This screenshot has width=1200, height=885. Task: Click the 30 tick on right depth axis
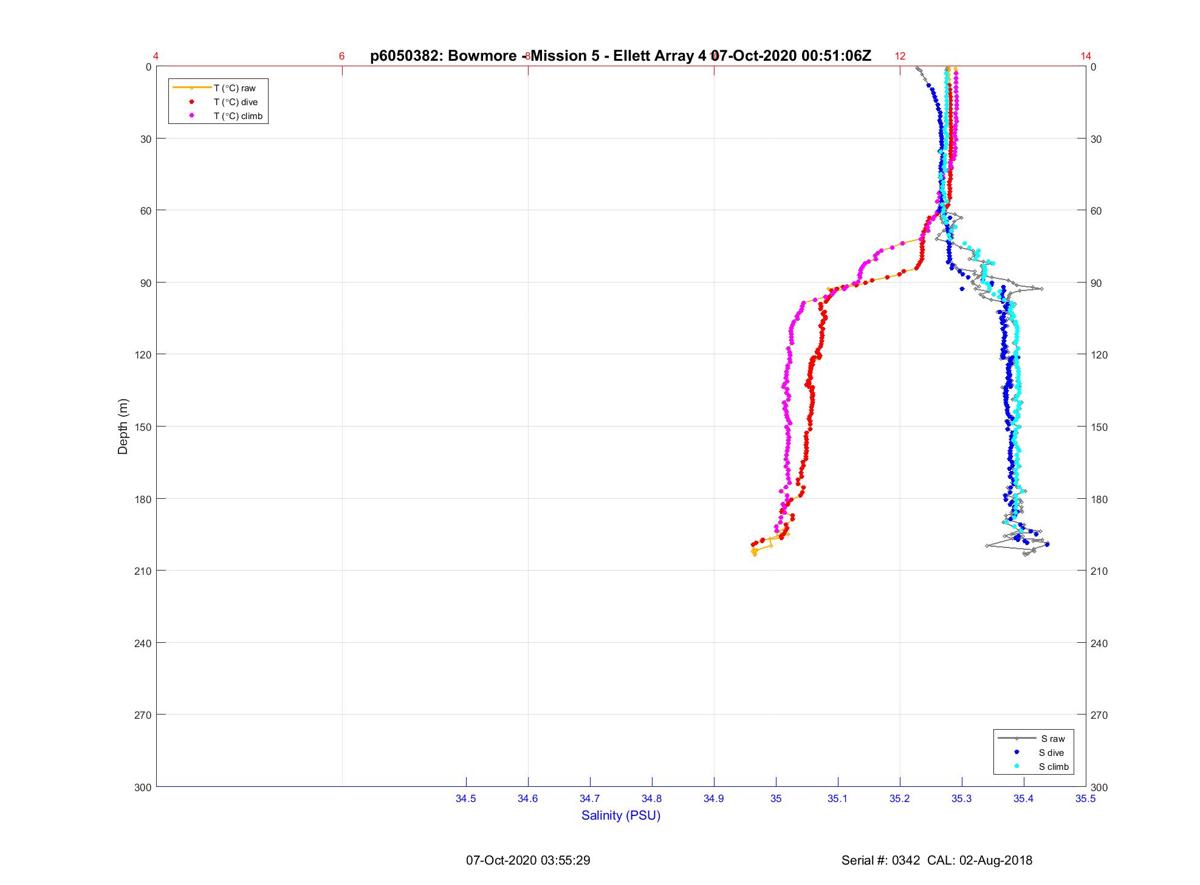pos(1098,139)
